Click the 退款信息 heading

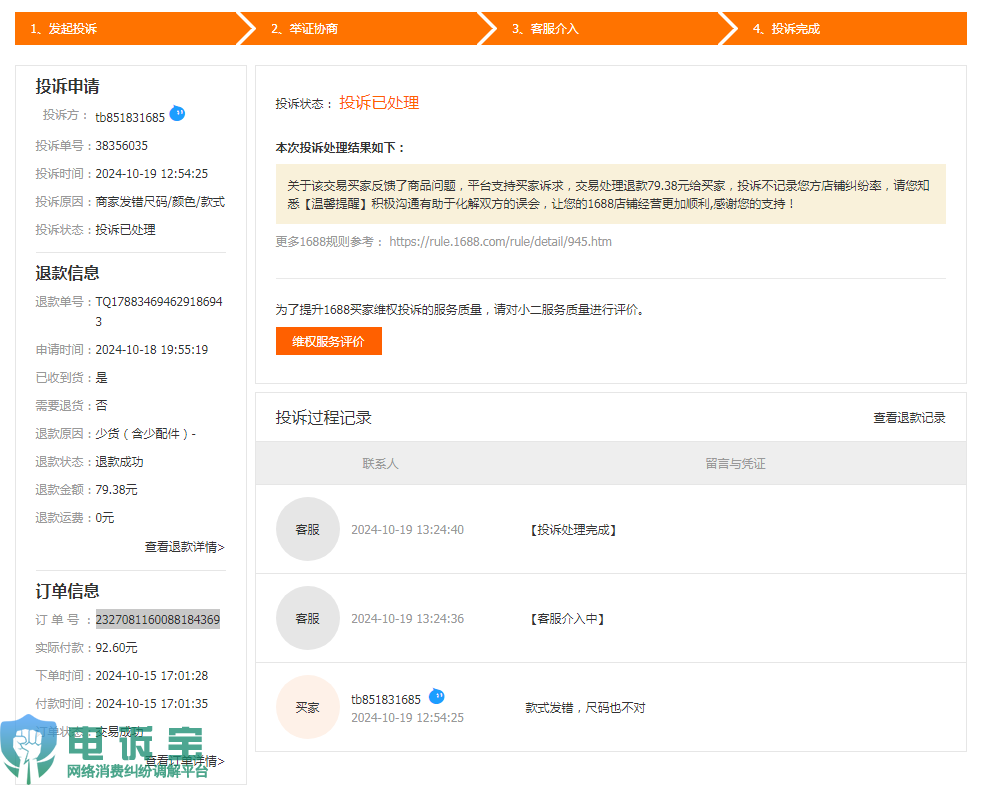(x=68, y=273)
